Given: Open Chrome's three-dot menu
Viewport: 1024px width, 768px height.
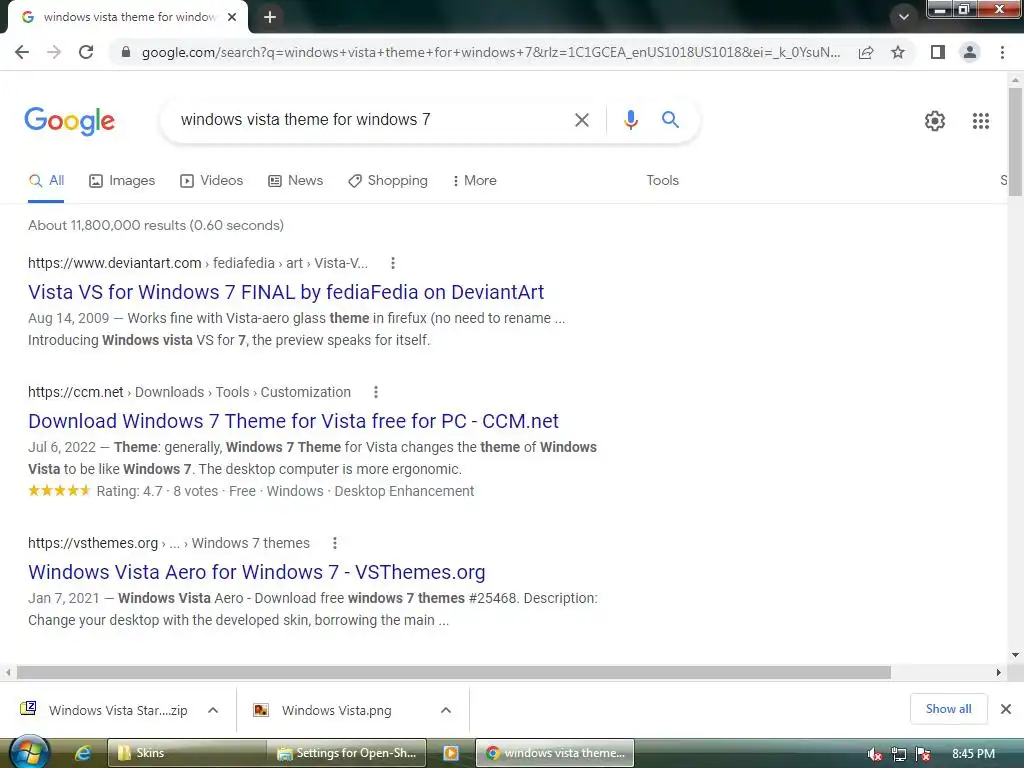Looking at the screenshot, I should (1002, 52).
